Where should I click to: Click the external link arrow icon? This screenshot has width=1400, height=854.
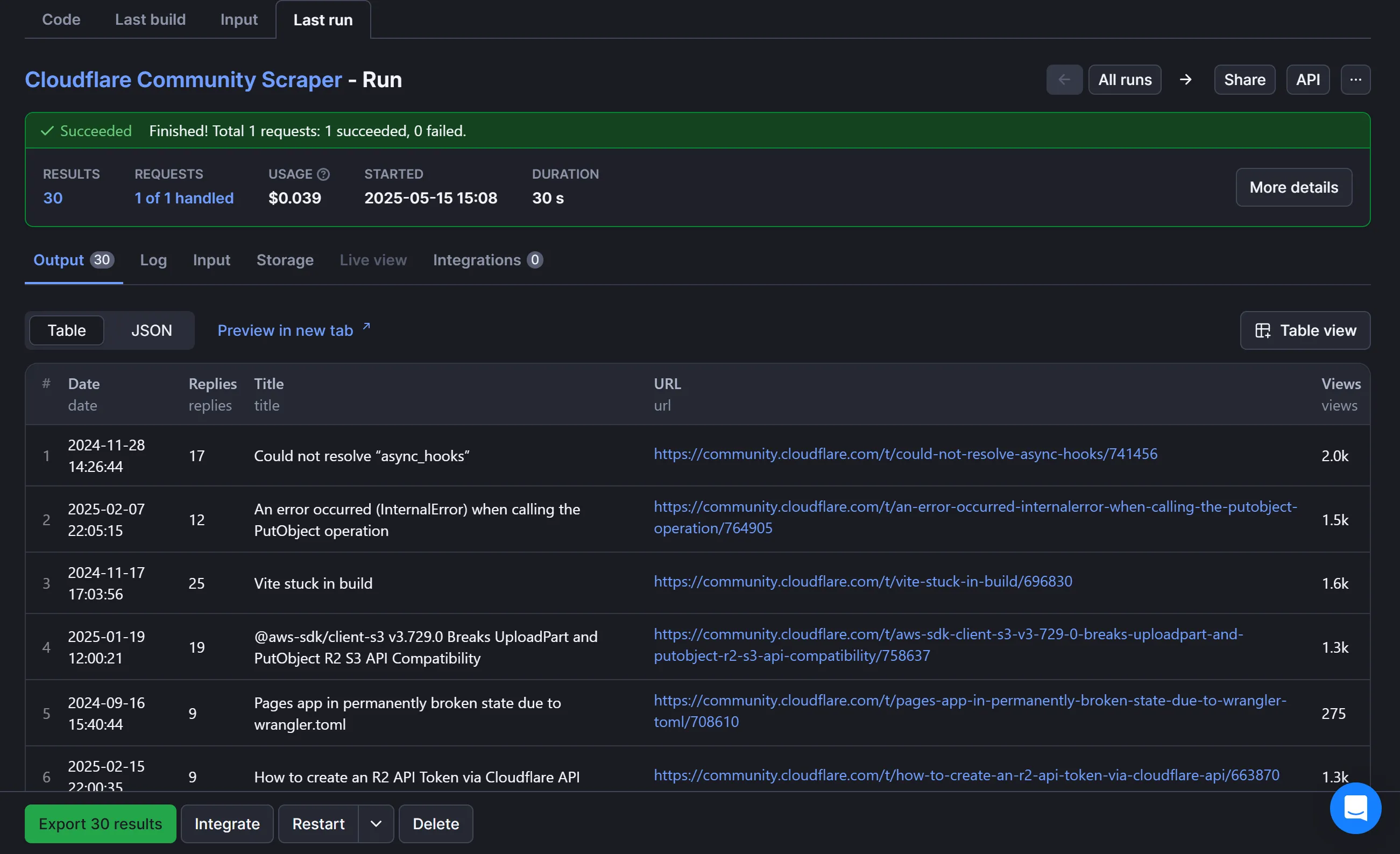pos(366,326)
